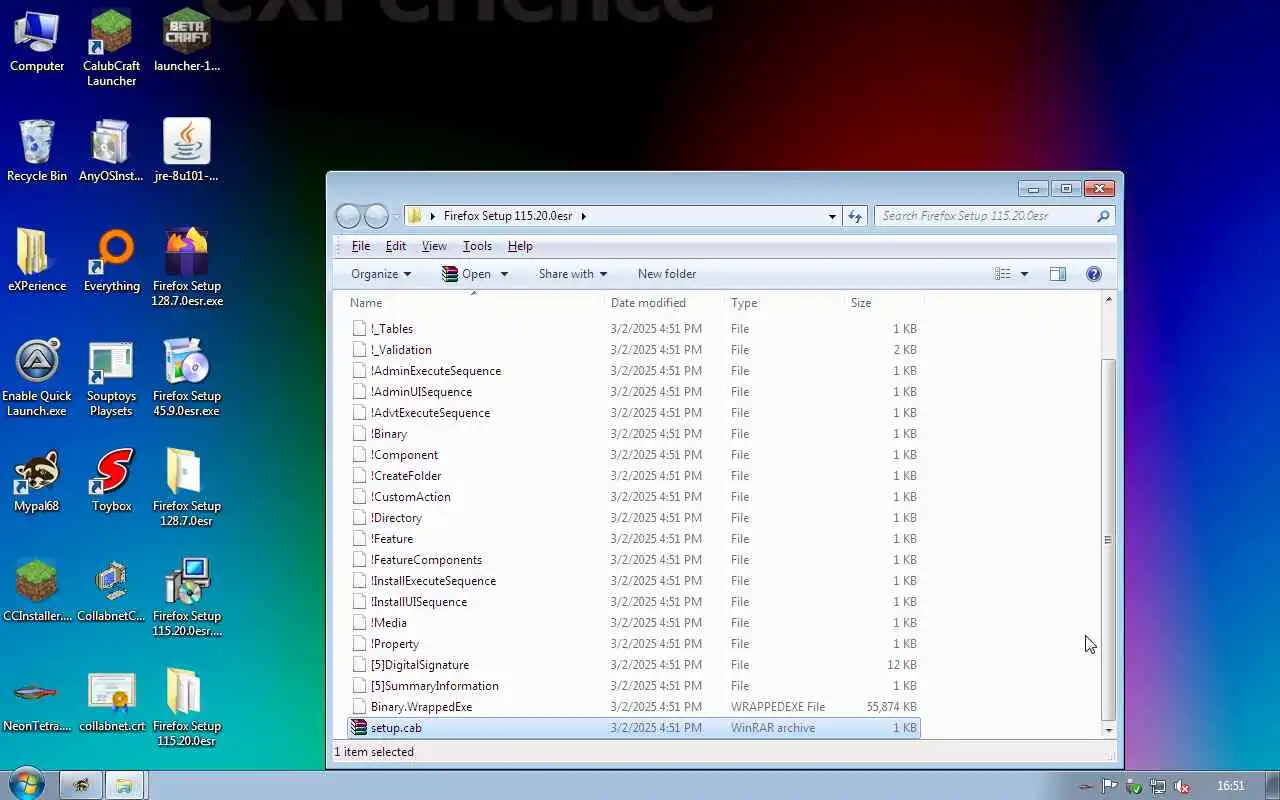Open the Explorer Help button
This screenshot has width=1280, height=800.
tap(1093, 274)
